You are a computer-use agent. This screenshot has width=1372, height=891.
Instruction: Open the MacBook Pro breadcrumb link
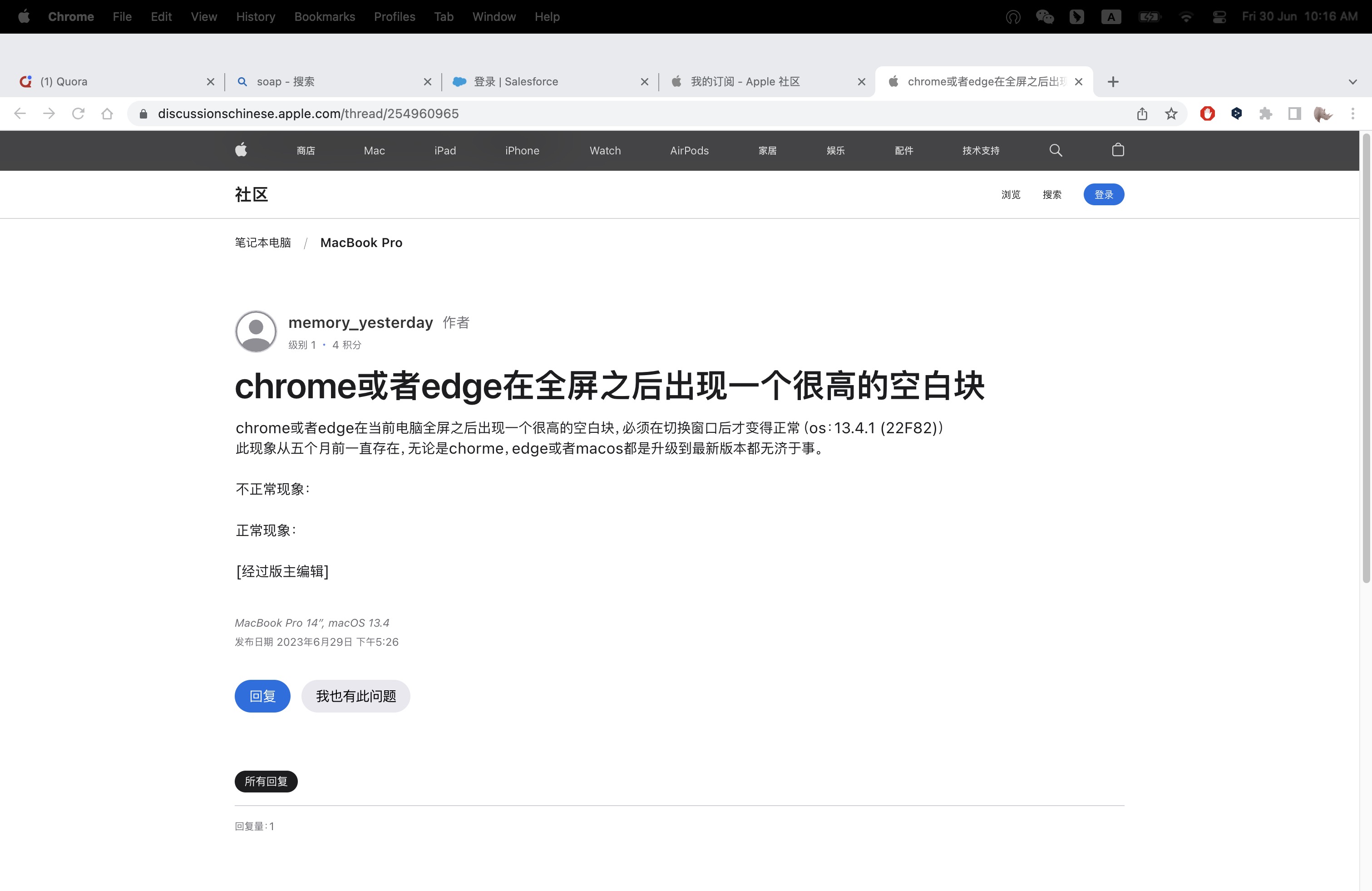[x=361, y=243]
